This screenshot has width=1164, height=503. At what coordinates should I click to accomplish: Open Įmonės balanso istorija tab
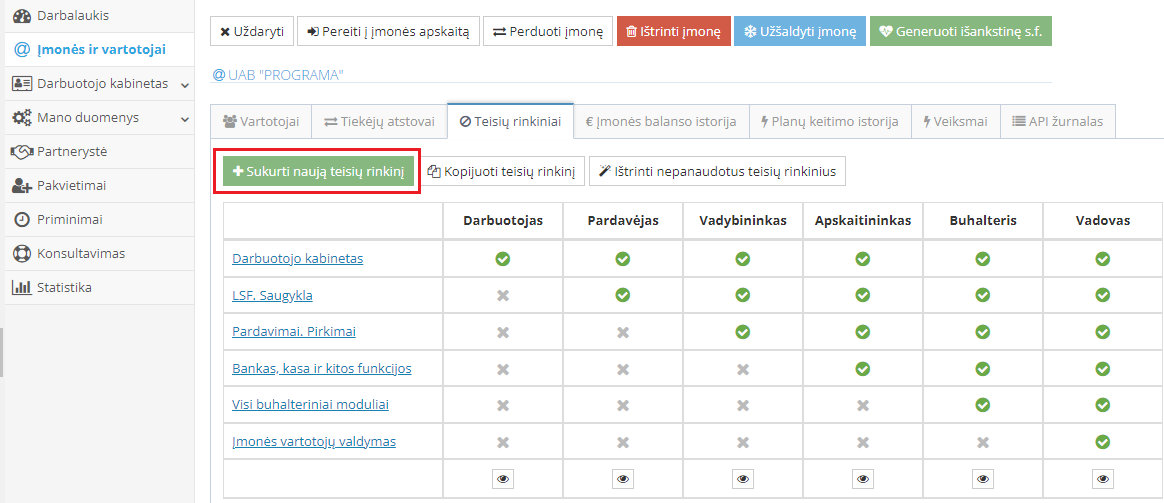pos(661,122)
